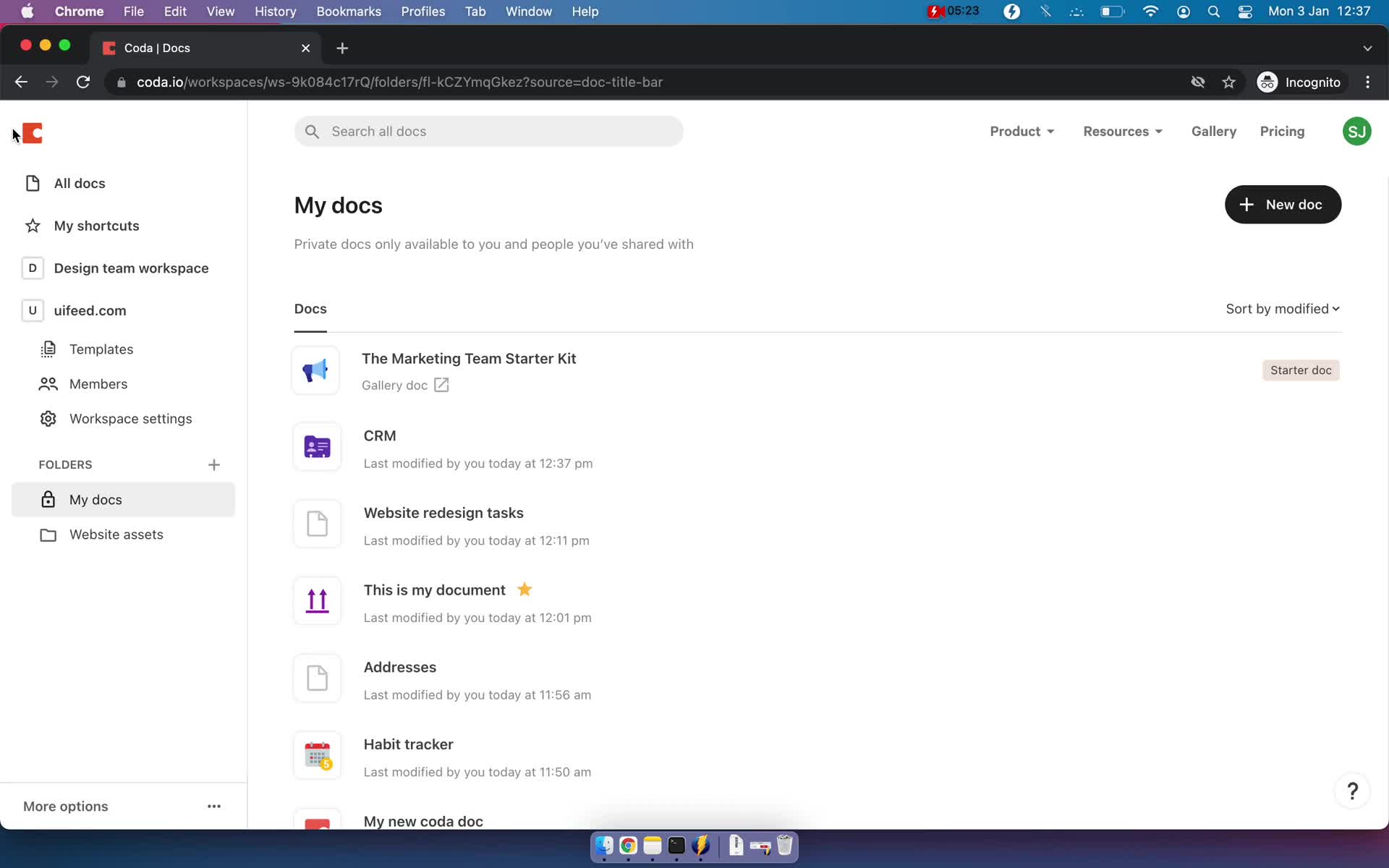Toggle star on This is my document
The width and height of the screenshot is (1389, 868).
point(524,590)
